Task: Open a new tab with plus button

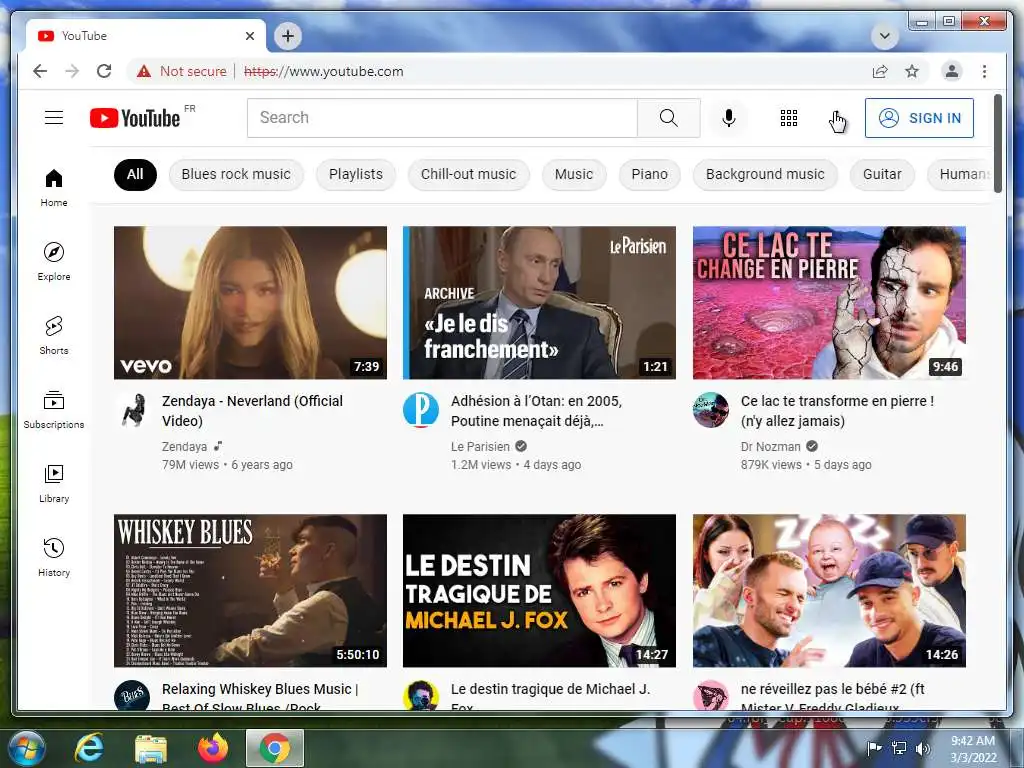Action: click(288, 36)
